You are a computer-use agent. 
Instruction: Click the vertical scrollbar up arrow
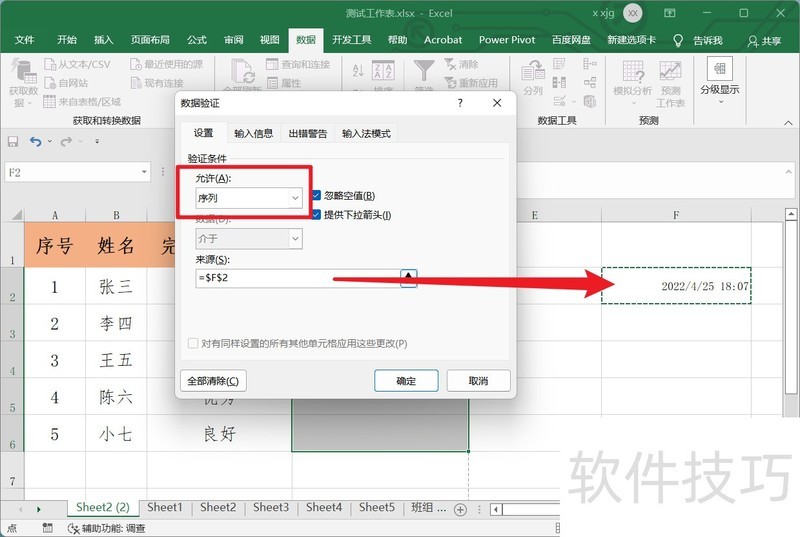pos(791,214)
